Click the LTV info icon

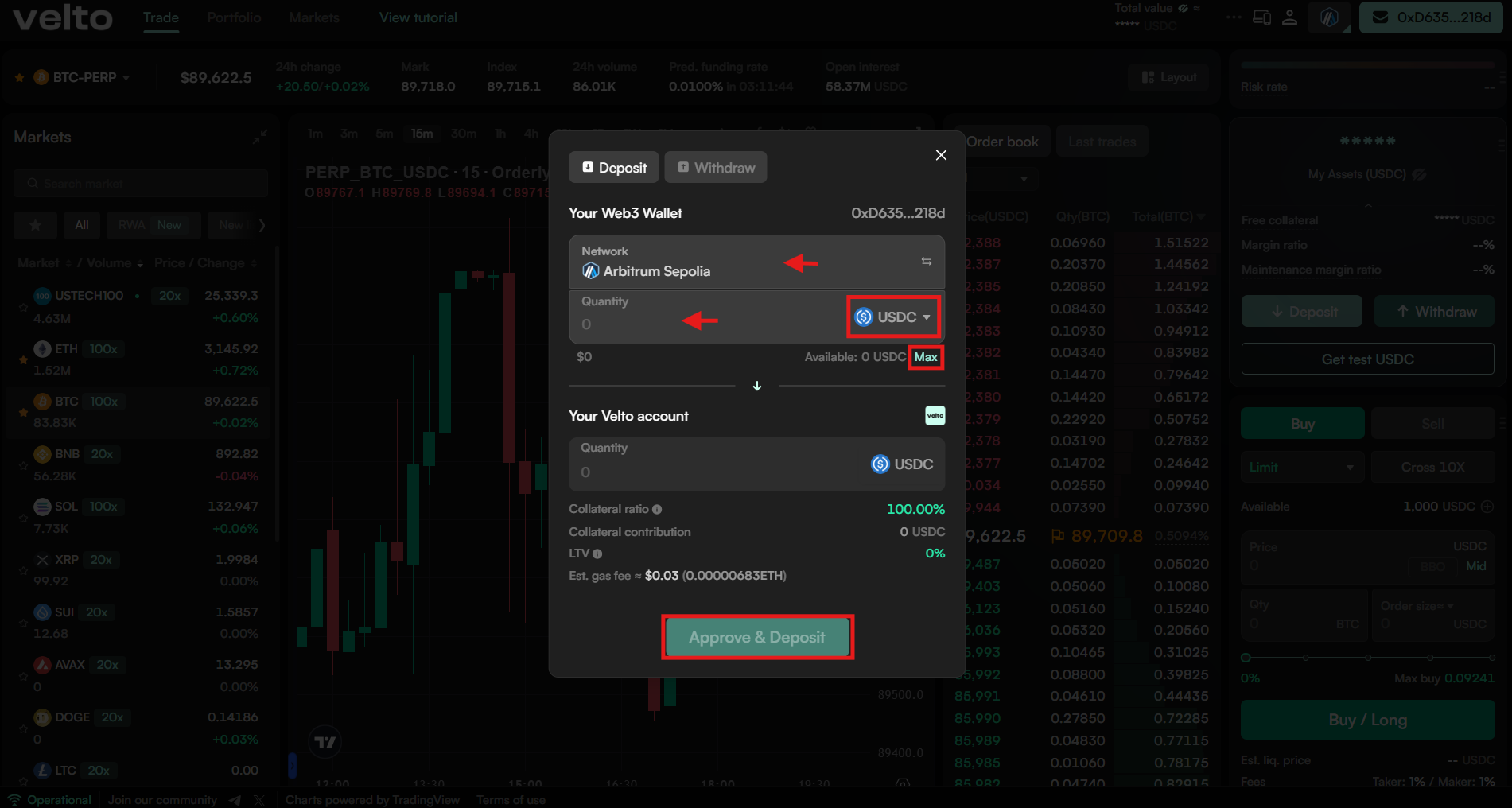[597, 554]
